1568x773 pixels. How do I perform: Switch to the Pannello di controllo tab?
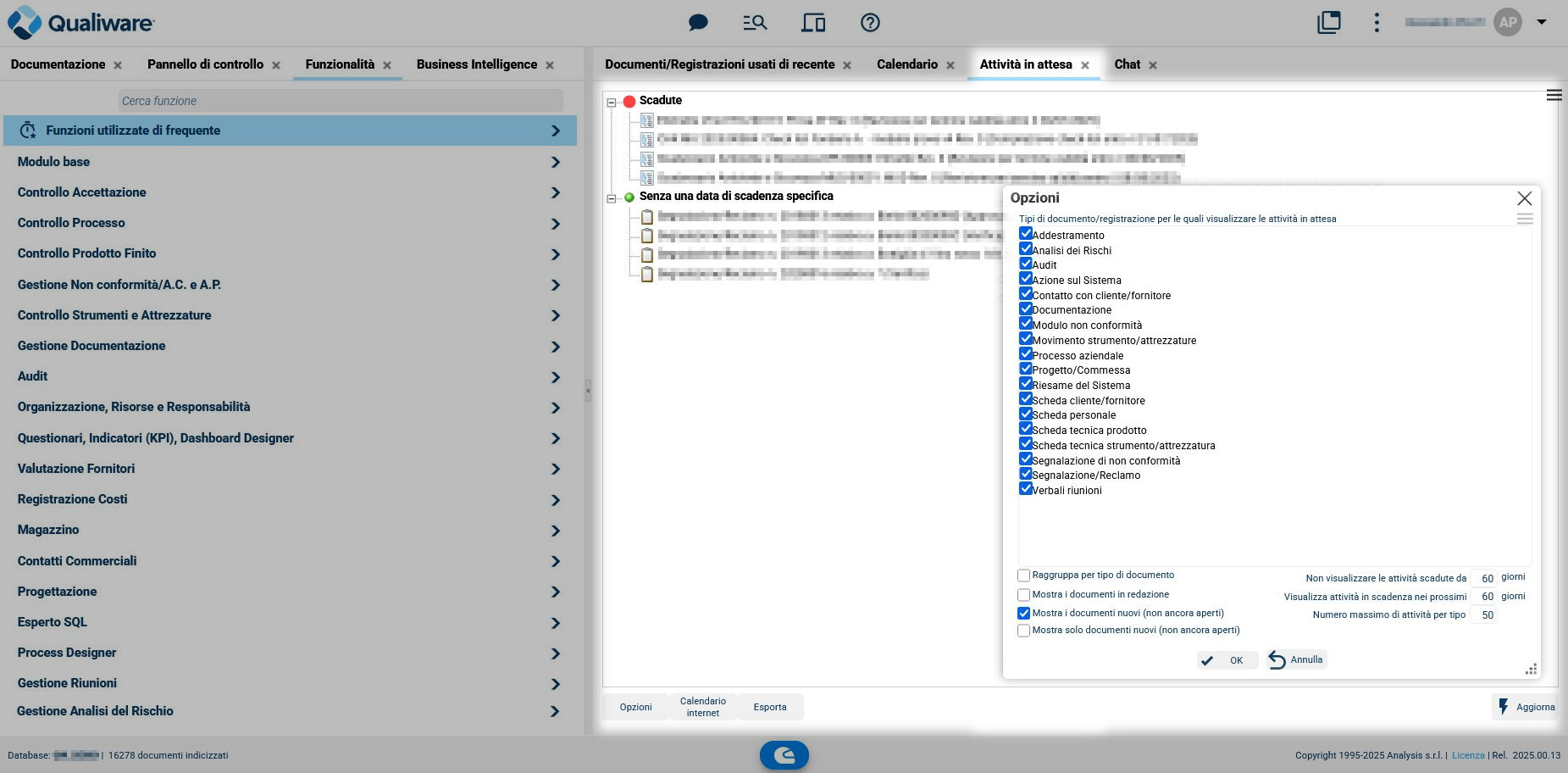(x=205, y=64)
